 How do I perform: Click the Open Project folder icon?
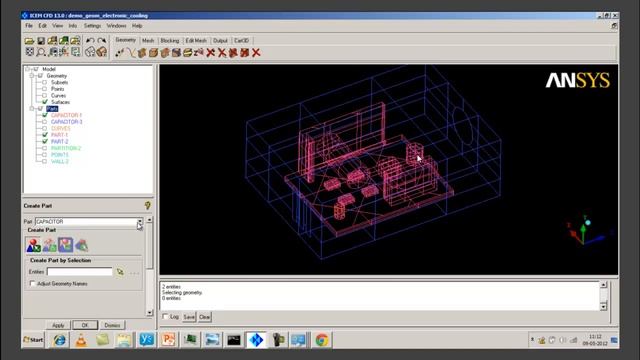click(29, 40)
